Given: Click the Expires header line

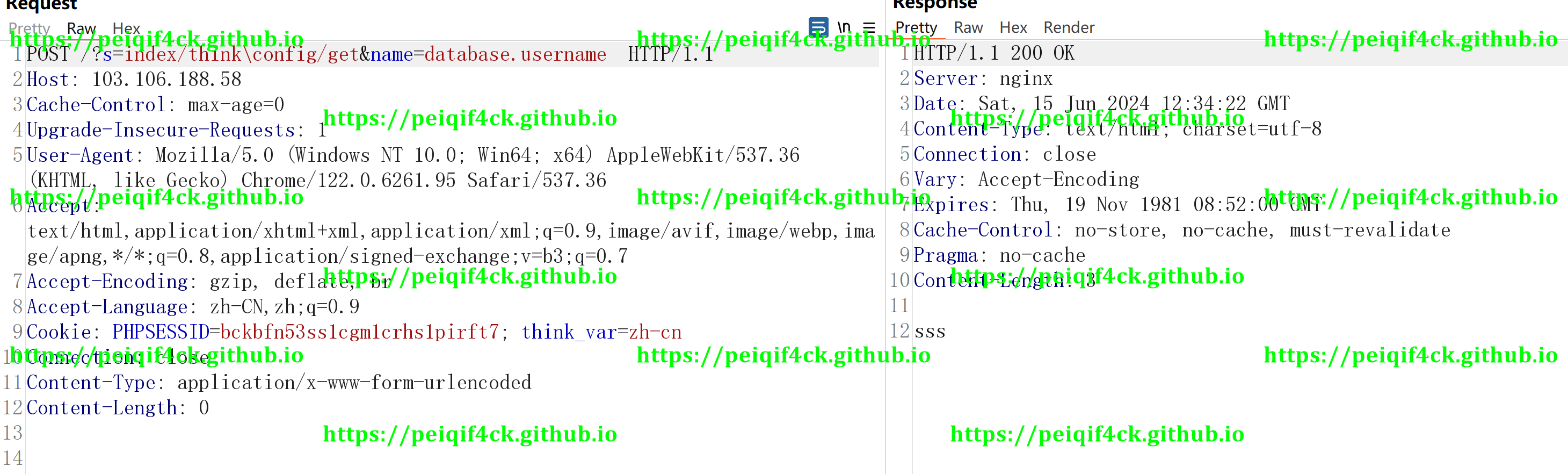Looking at the screenshot, I should pos(1117,205).
